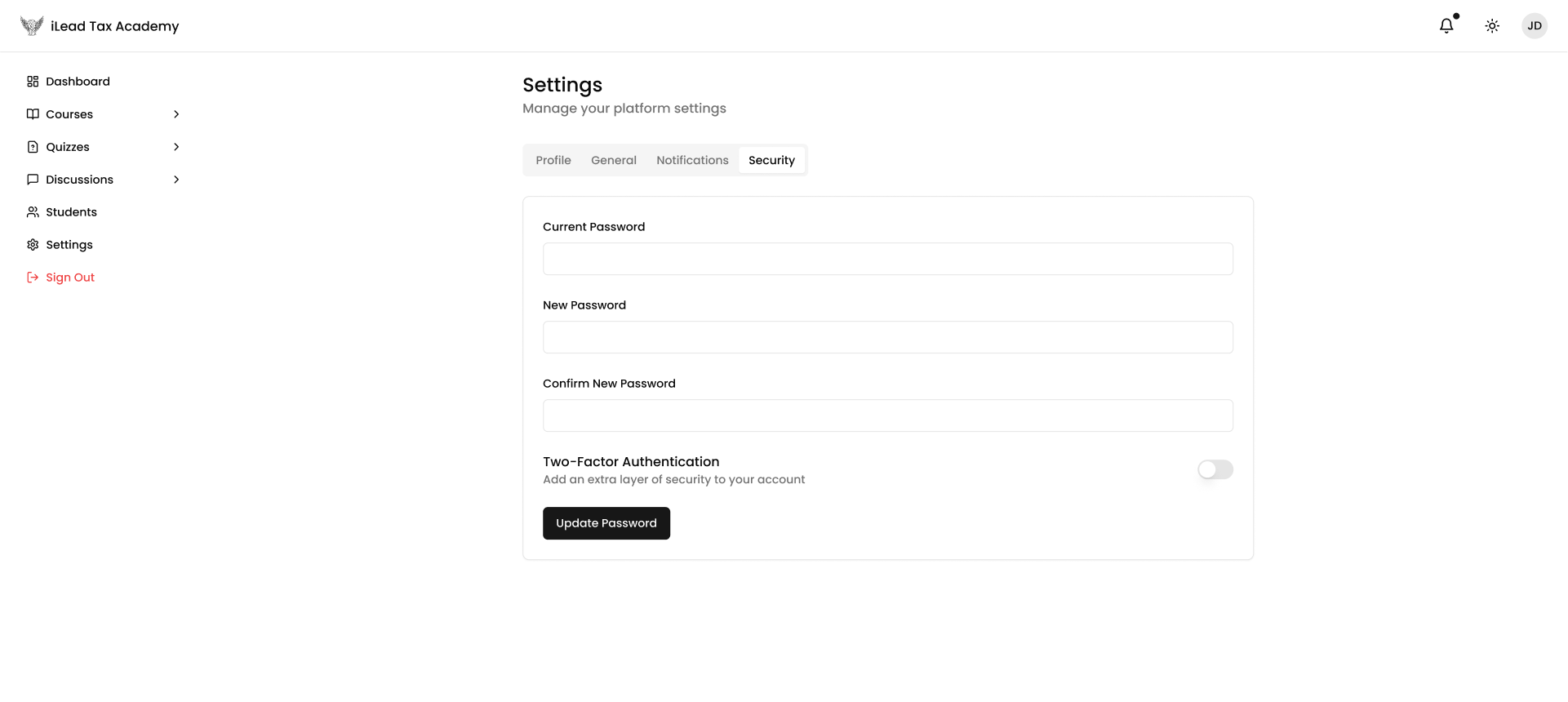
Task: Toggle the light/dark theme sun icon
Action: pos(1492,26)
